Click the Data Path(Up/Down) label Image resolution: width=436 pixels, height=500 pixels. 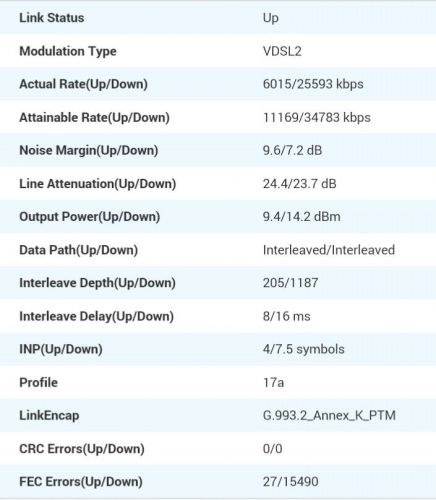coord(79,250)
